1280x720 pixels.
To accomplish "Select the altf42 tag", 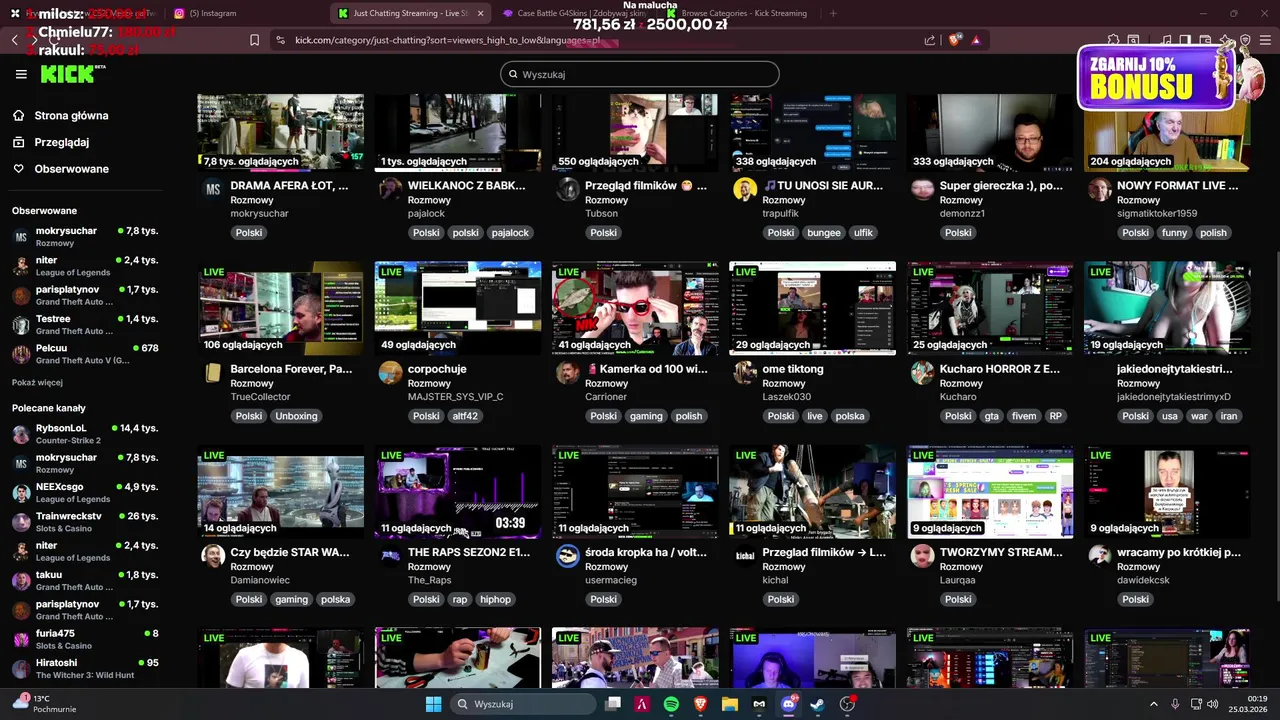I will point(465,416).
